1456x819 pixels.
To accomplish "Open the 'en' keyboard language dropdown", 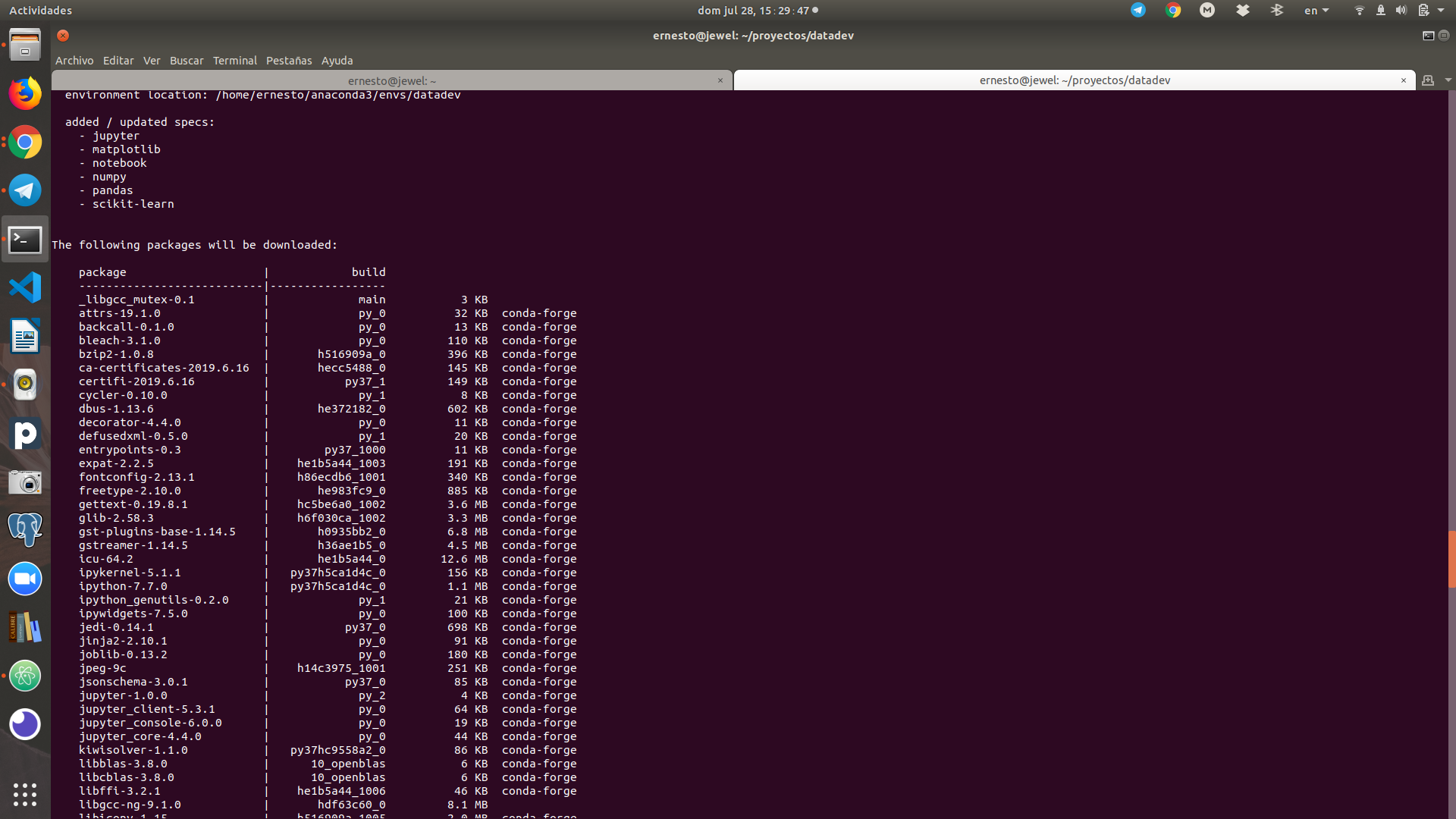I will point(1316,11).
